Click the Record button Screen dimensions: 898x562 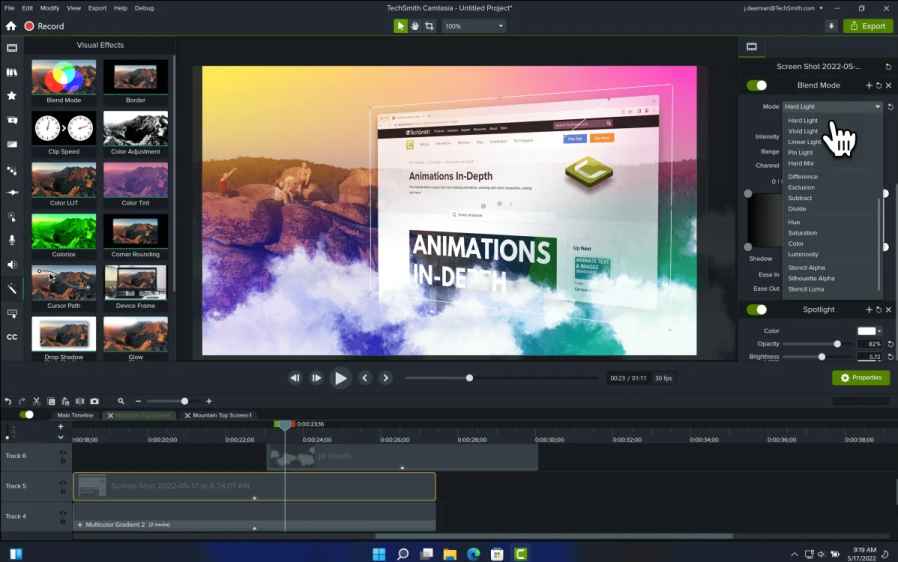click(x=44, y=26)
